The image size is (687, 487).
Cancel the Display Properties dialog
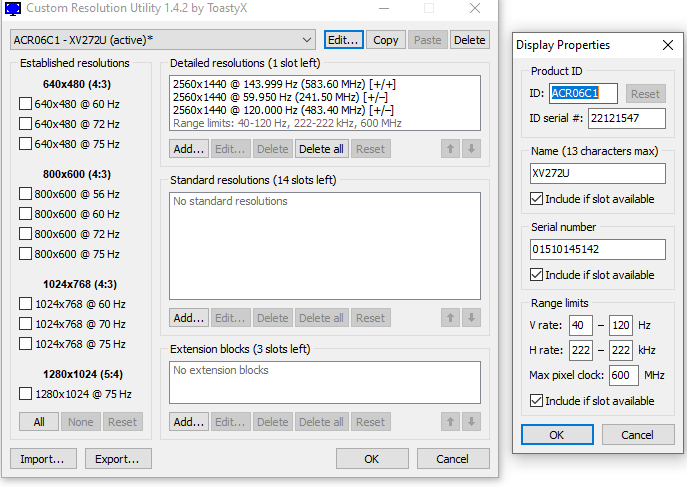pos(638,434)
